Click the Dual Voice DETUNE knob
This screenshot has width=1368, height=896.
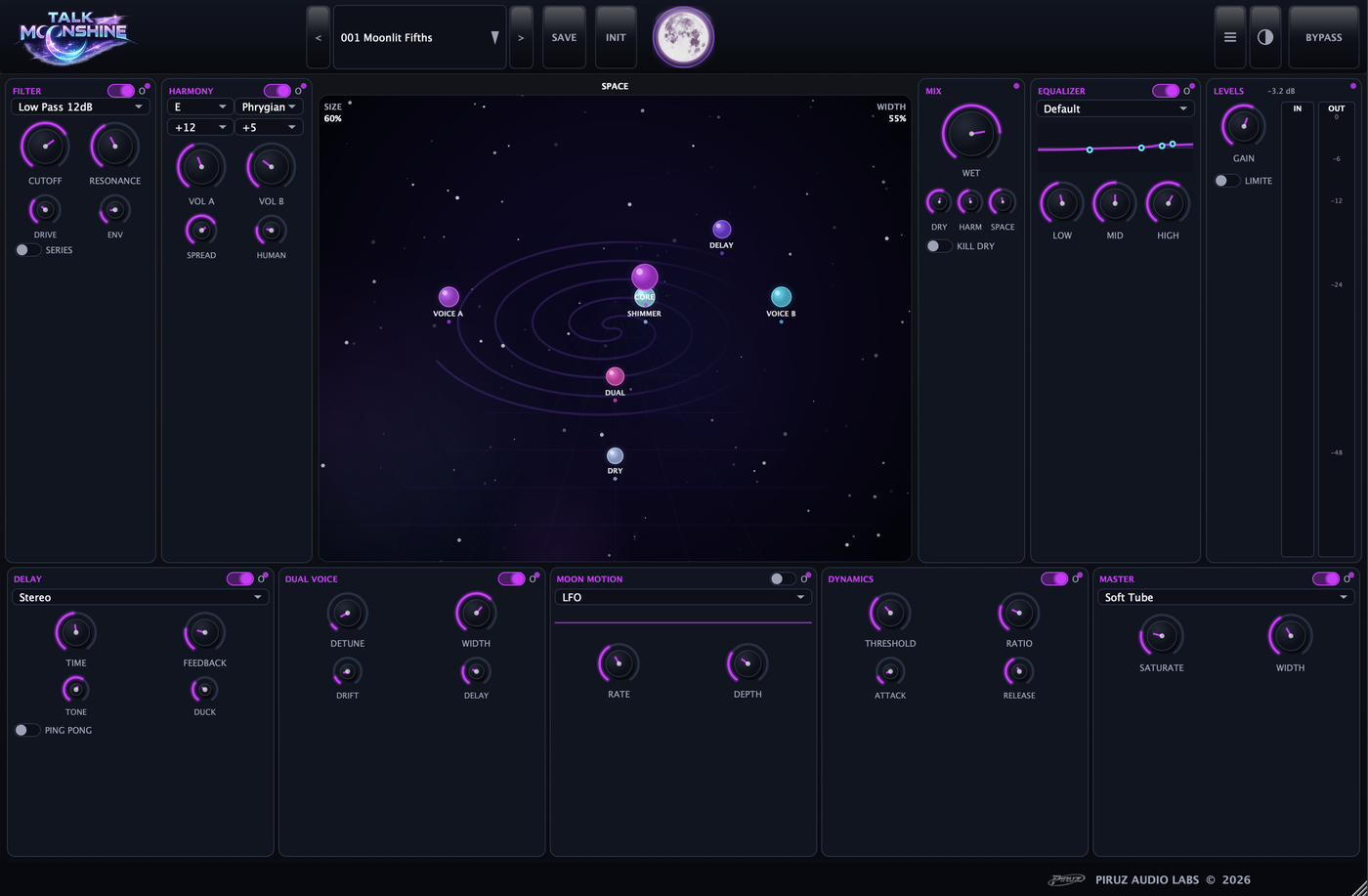coord(347,614)
